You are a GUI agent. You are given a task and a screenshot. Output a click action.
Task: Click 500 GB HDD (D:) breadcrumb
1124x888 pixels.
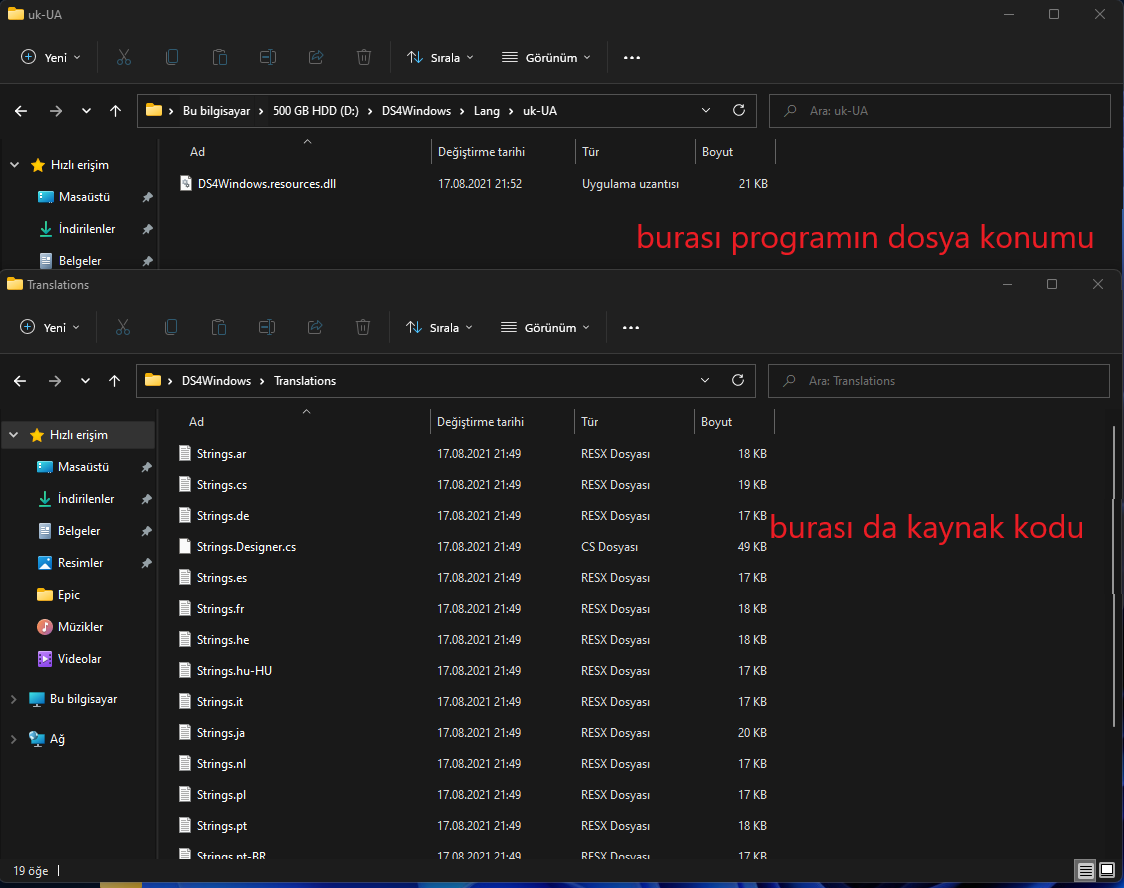316,111
